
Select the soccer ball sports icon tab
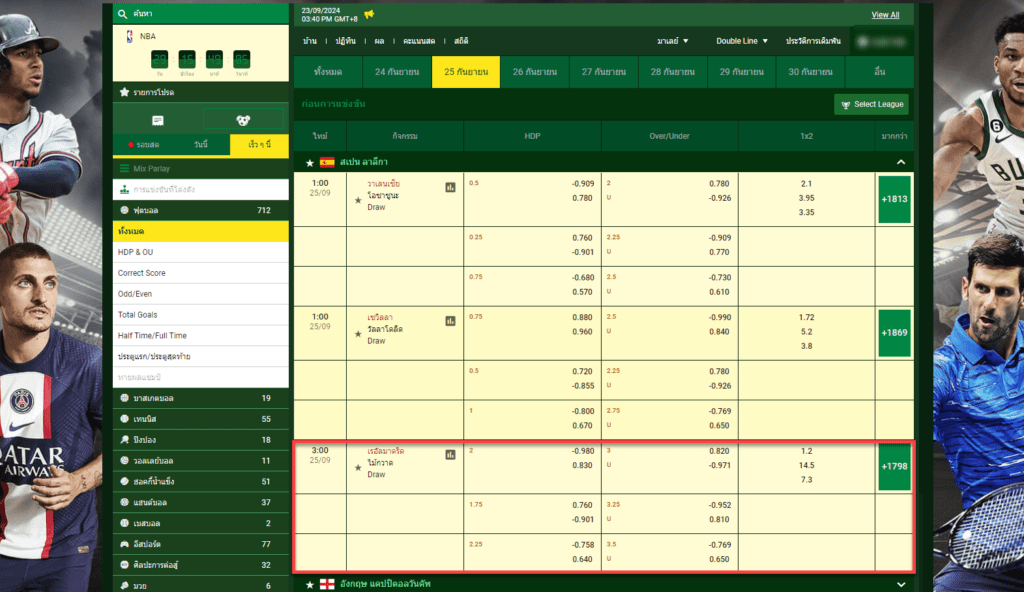click(x=243, y=120)
